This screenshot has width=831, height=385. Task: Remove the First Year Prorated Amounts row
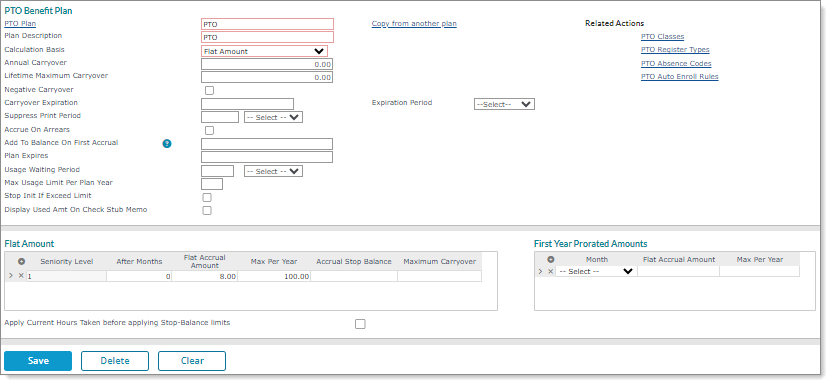(x=551, y=272)
